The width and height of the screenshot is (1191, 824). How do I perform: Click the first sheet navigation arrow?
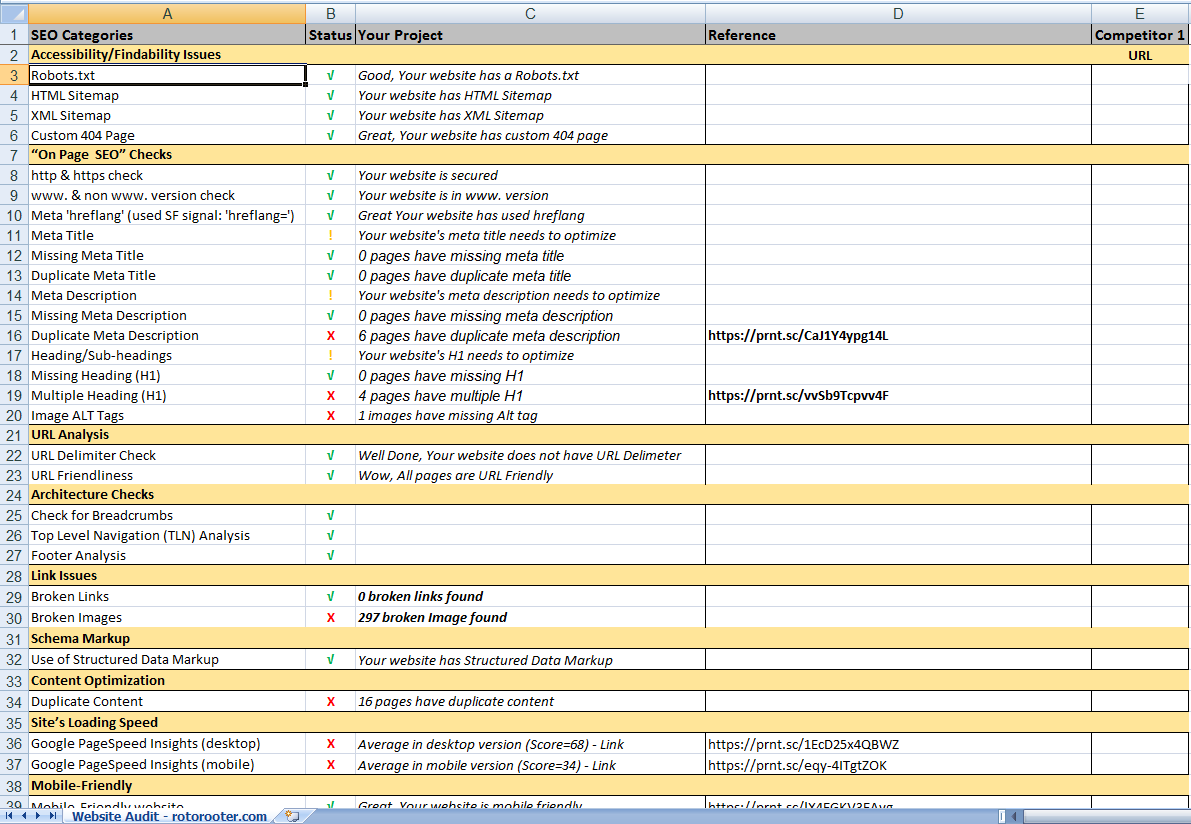tap(10, 816)
